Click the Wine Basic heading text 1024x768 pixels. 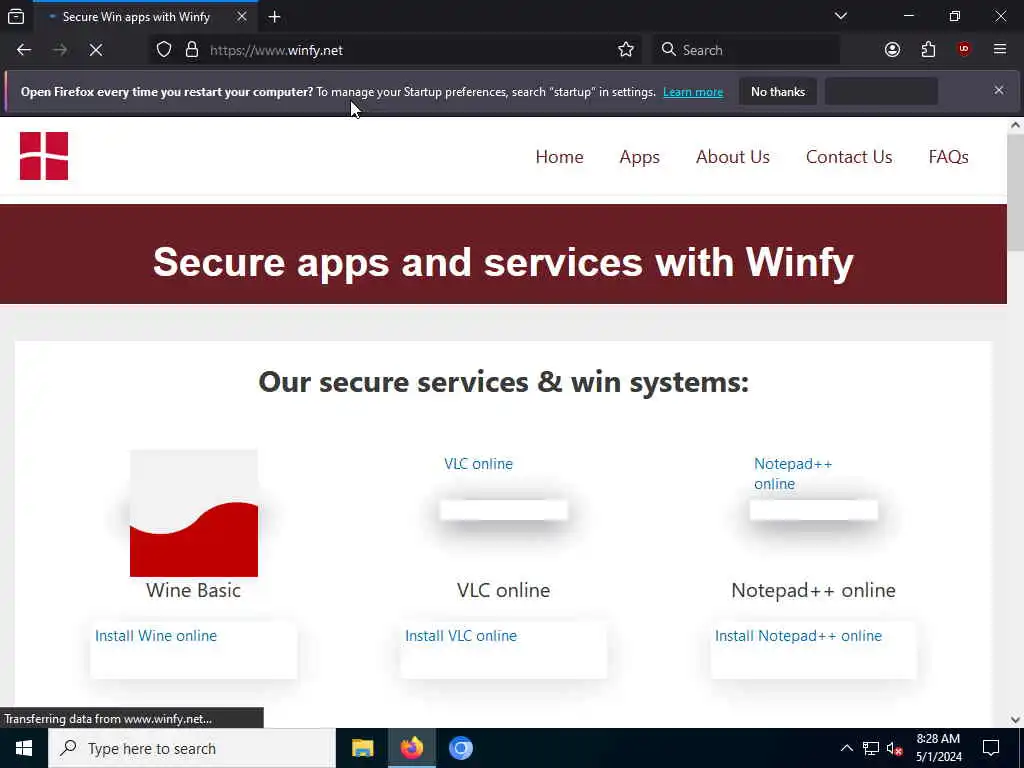click(193, 590)
